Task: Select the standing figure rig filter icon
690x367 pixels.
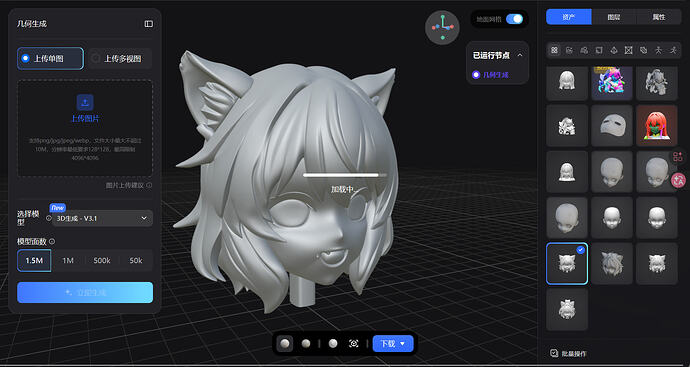Action: point(658,51)
